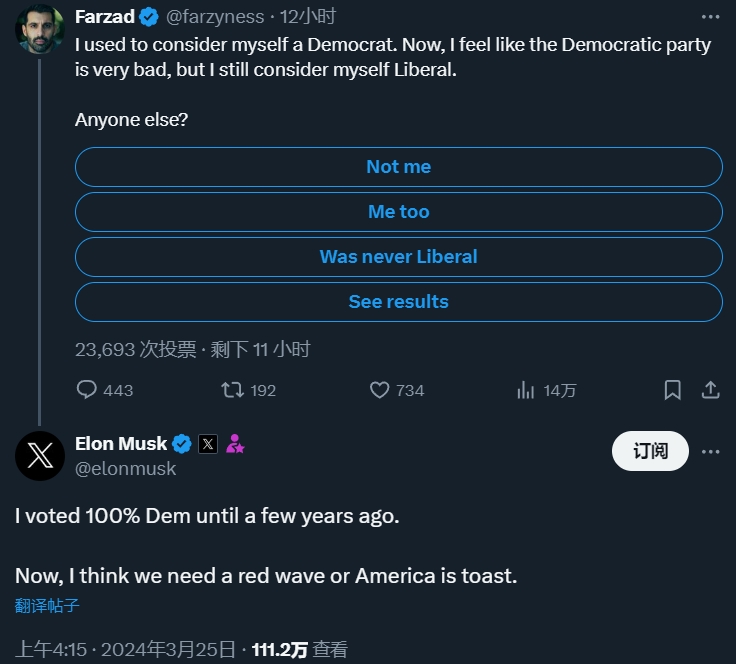Click the share icon on Farzad's post
This screenshot has height=664, width=736.
pos(710,390)
